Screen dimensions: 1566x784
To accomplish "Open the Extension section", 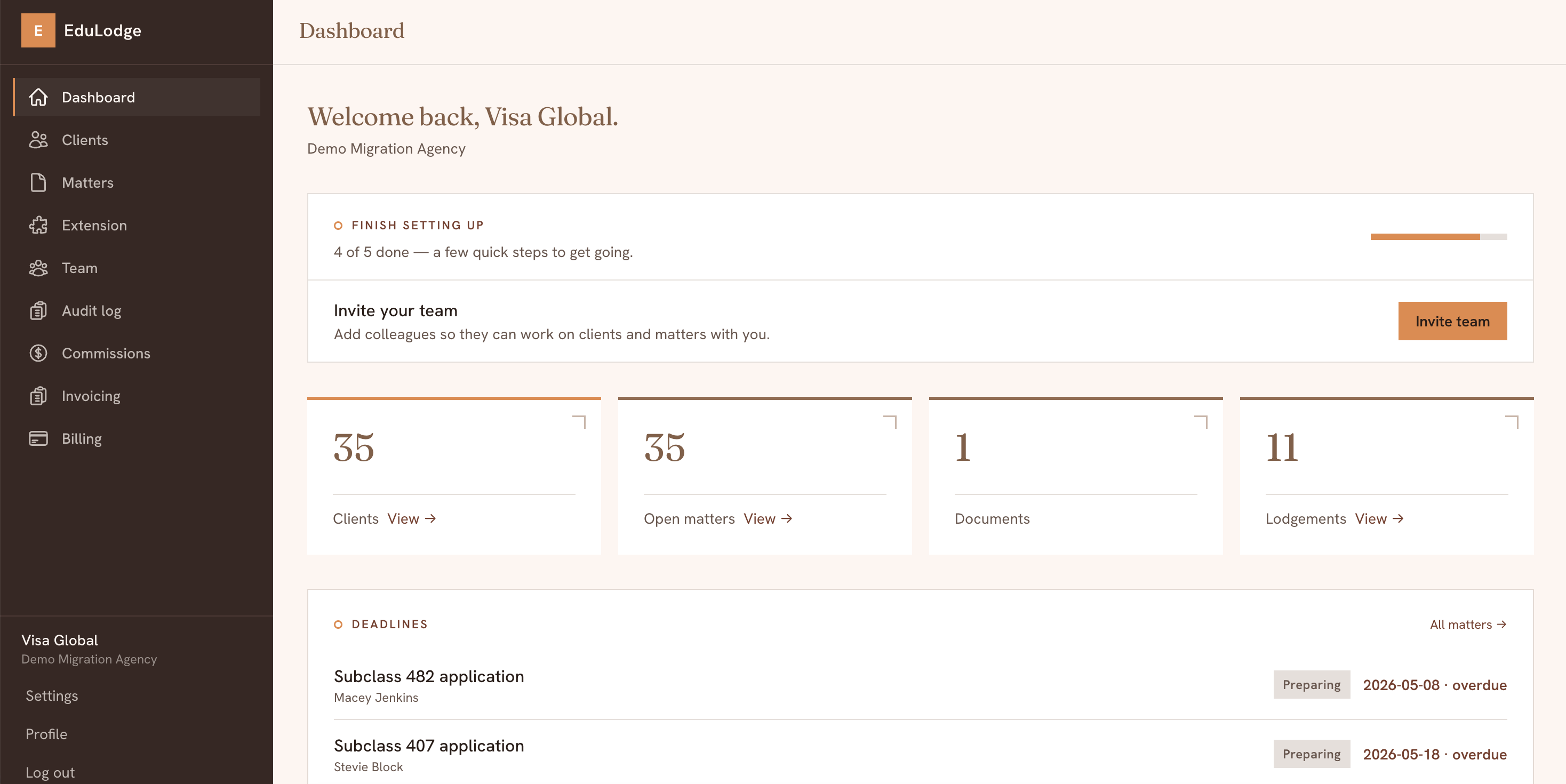I will 137,226.
